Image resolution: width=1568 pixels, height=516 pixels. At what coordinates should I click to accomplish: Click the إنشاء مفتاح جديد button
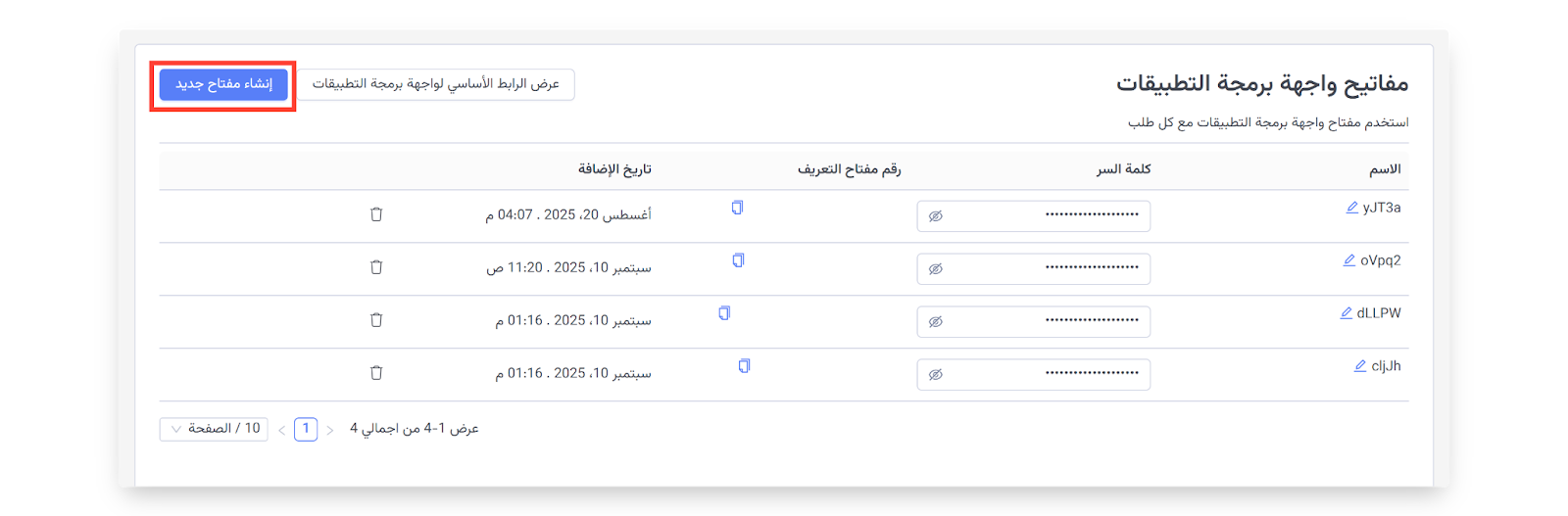(223, 84)
